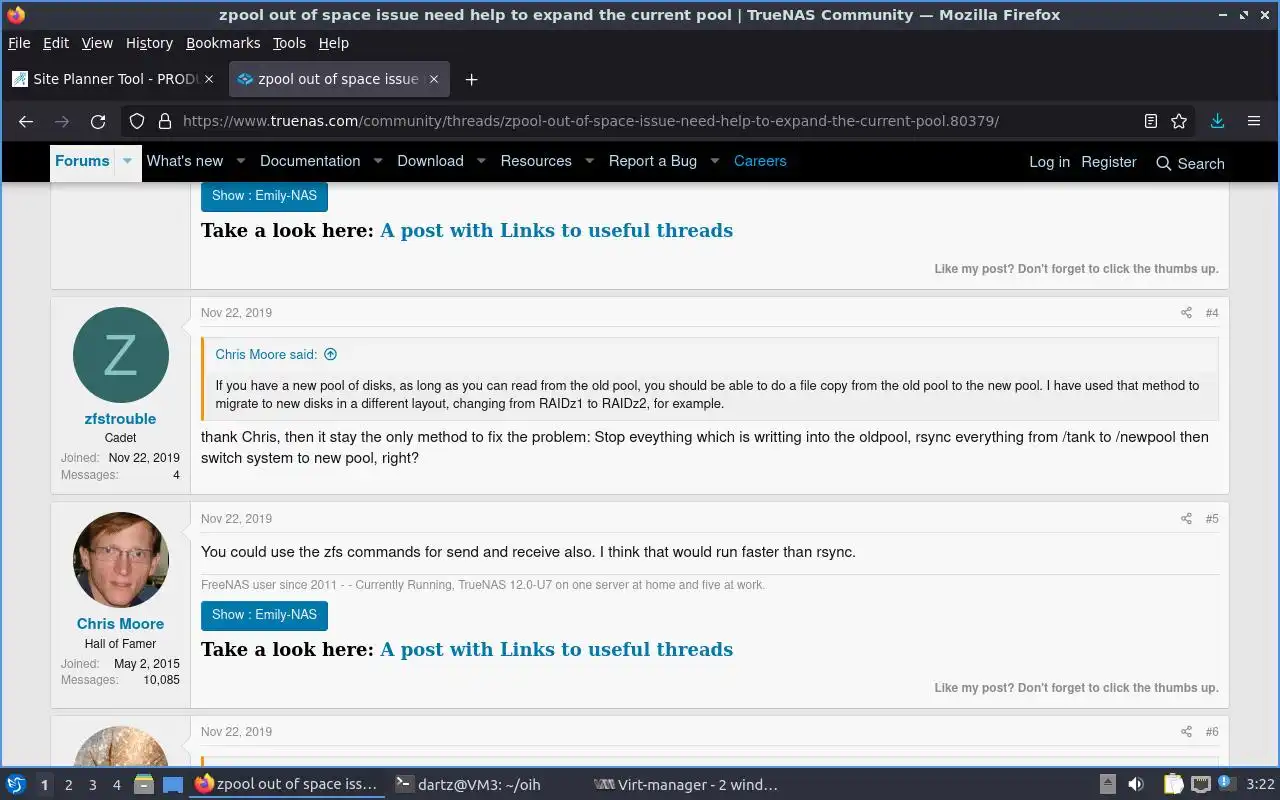This screenshot has height=800, width=1280.
Task: Click the clipboard tray icon
Action: [x=1173, y=785]
